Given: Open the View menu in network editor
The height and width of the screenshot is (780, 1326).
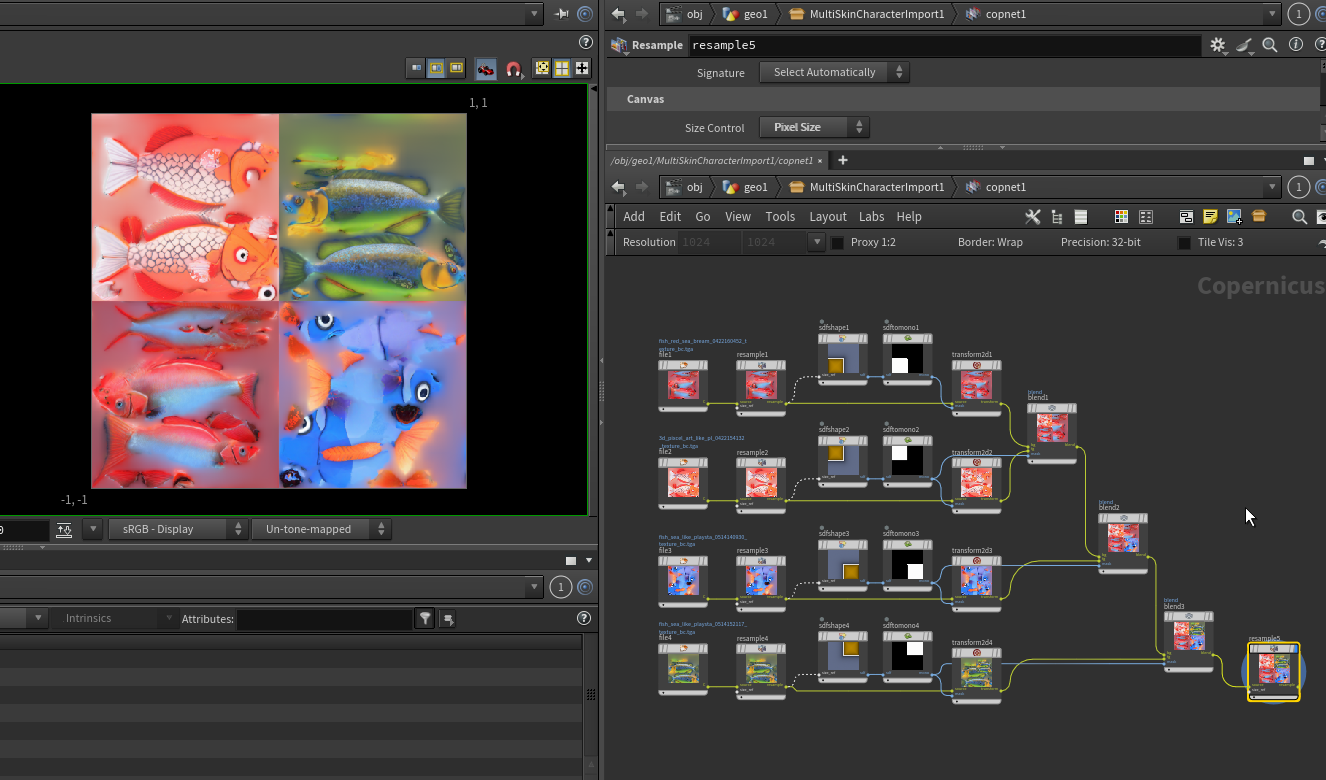Looking at the screenshot, I should click(738, 217).
